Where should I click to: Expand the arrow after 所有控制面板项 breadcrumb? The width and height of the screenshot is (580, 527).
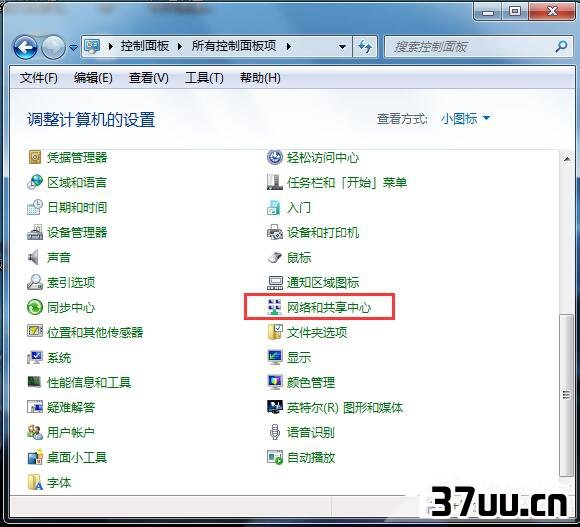click(289, 47)
